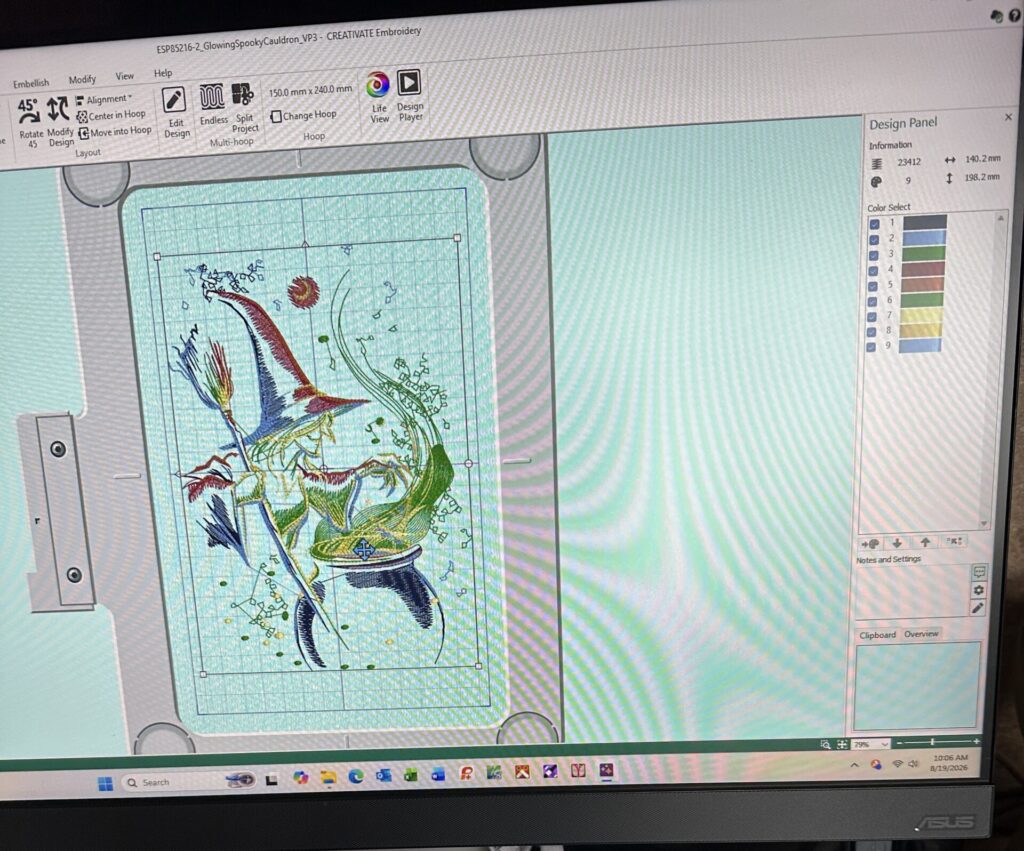Switch to the Clipboard tab
This screenshot has height=851, width=1024.
click(877, 635)
